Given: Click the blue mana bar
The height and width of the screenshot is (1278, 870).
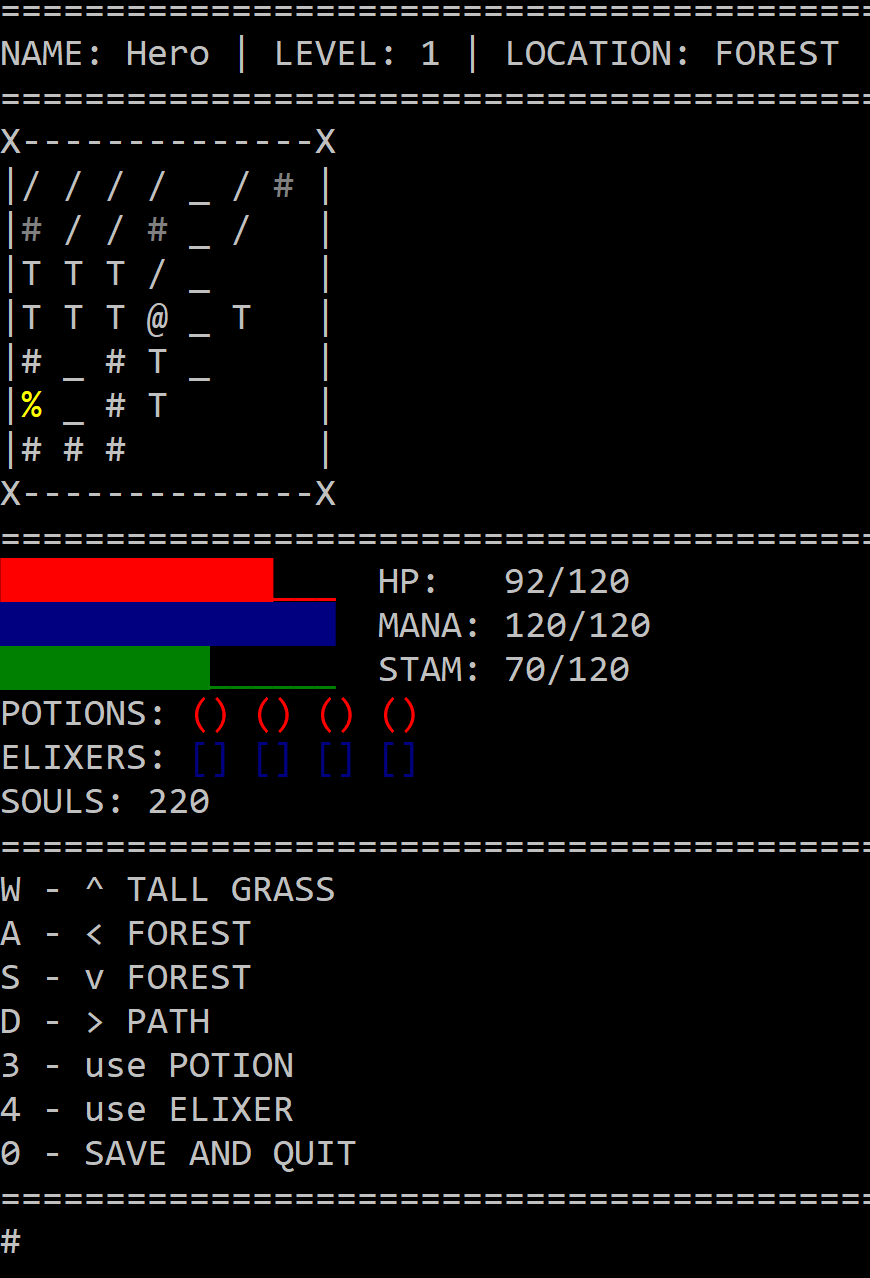Looking at the screenshot, I should click(x=168, y=623).
